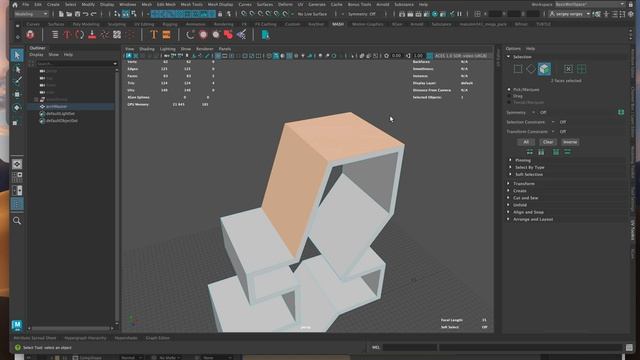Toggle the green symmetry icon in UV toolkit

click(x=621, y=112)
